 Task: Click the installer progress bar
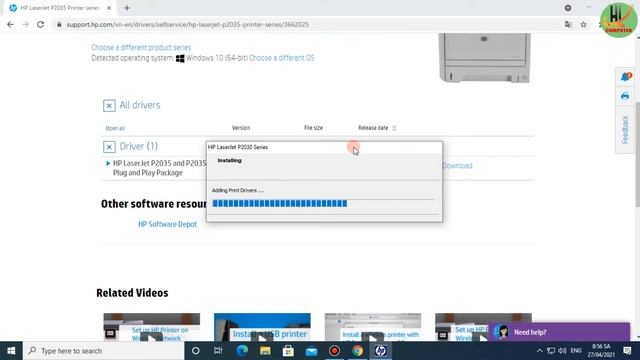(323, 203)
